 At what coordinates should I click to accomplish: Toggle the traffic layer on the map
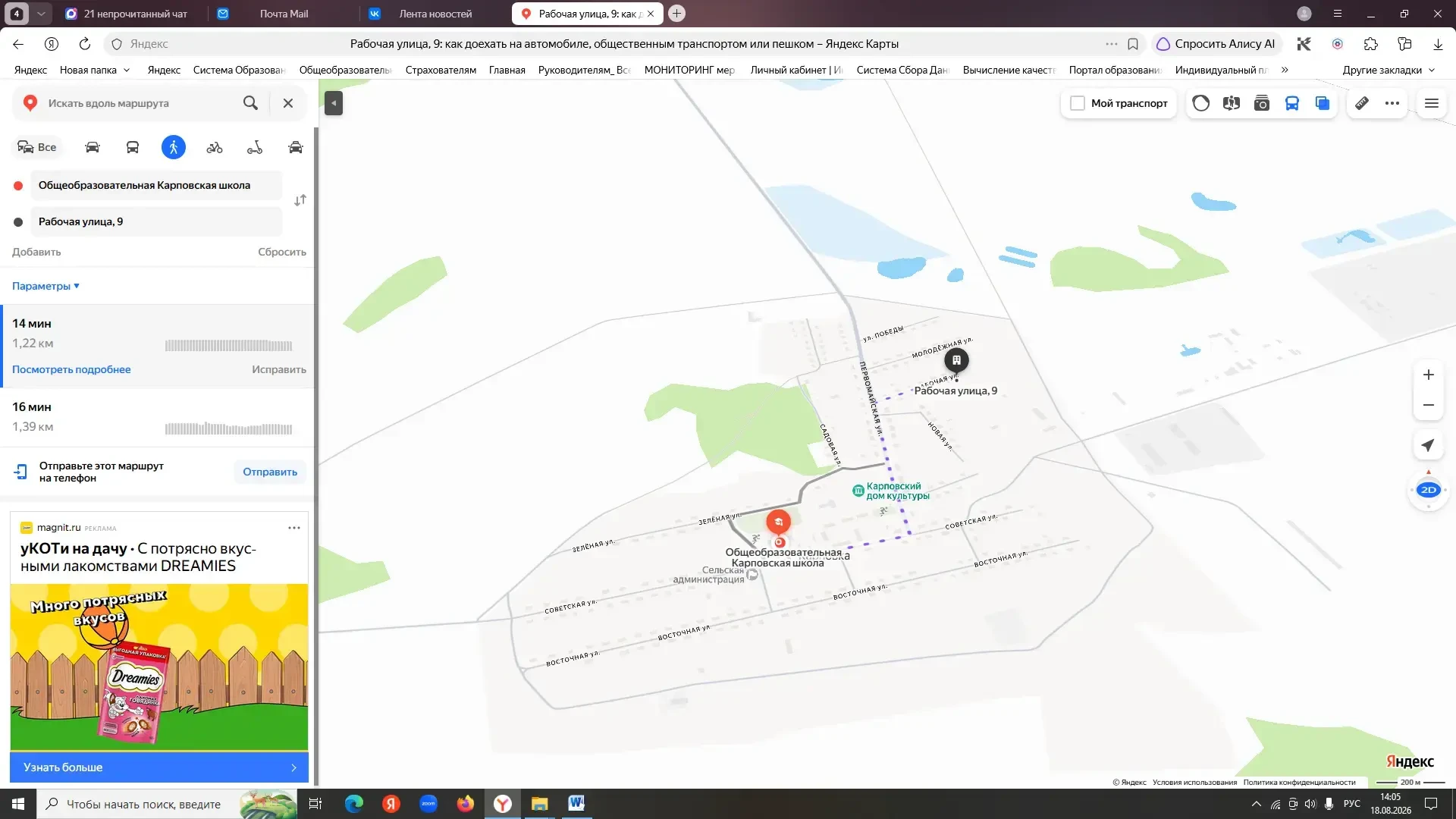tap(1201, 103)
